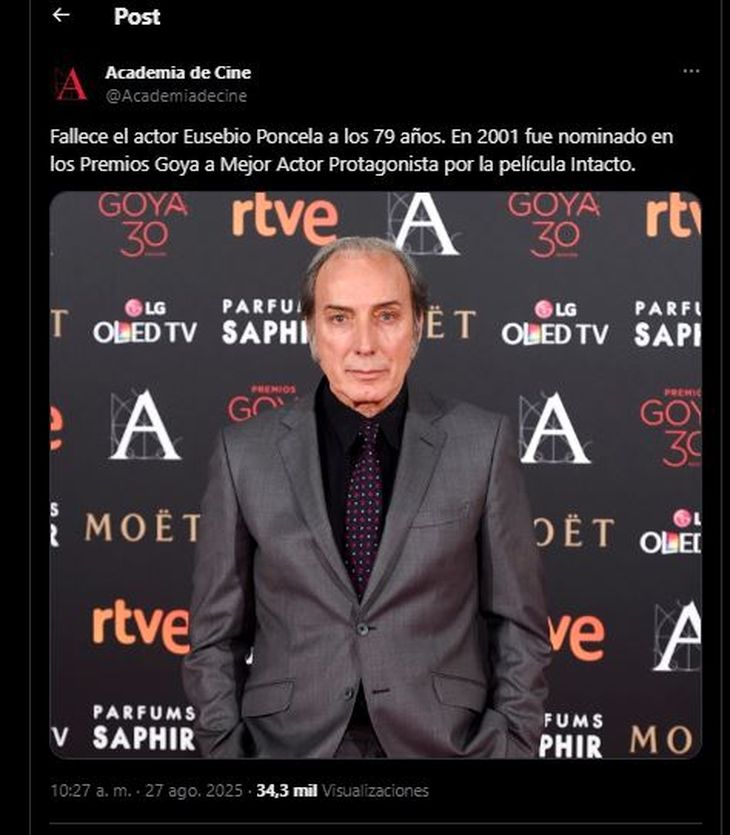
Task: Go back using the arrow icon
Action: [x=61, y=15]
